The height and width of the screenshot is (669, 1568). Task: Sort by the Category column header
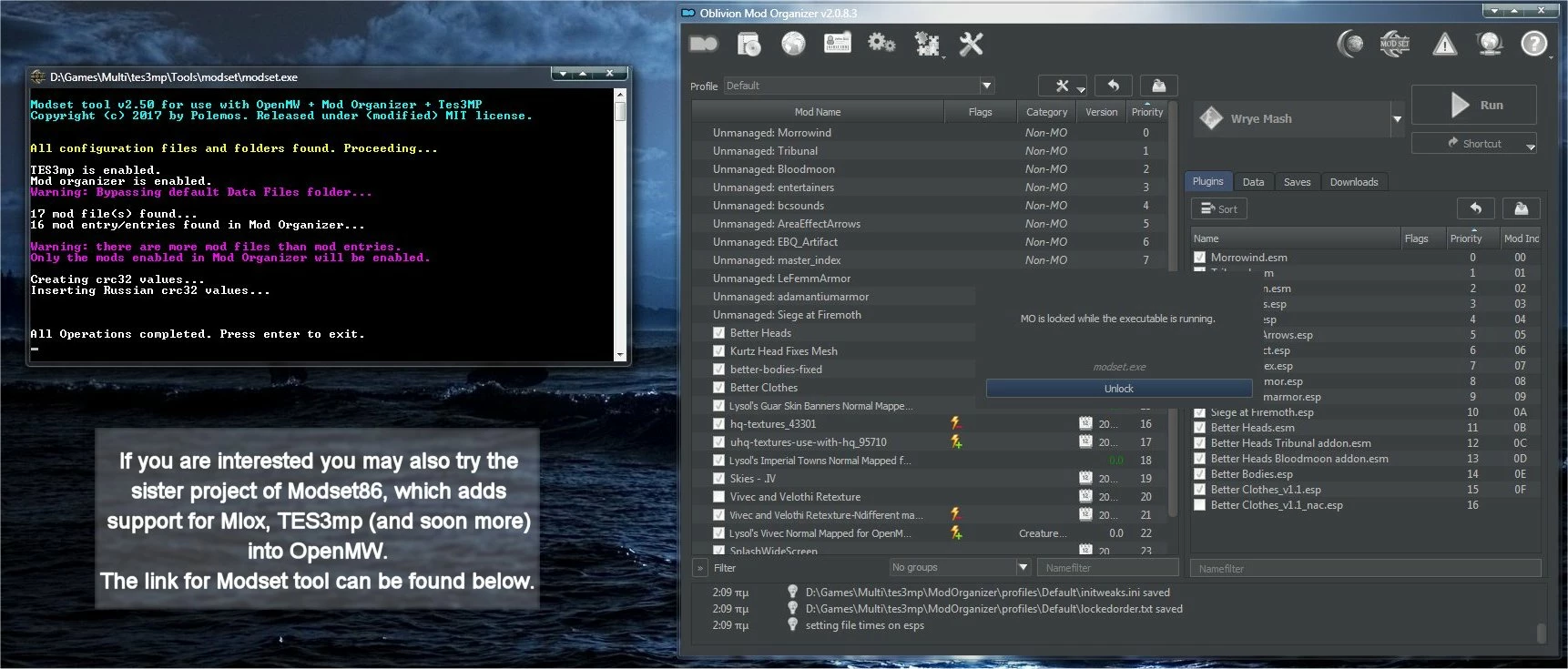1046,112
